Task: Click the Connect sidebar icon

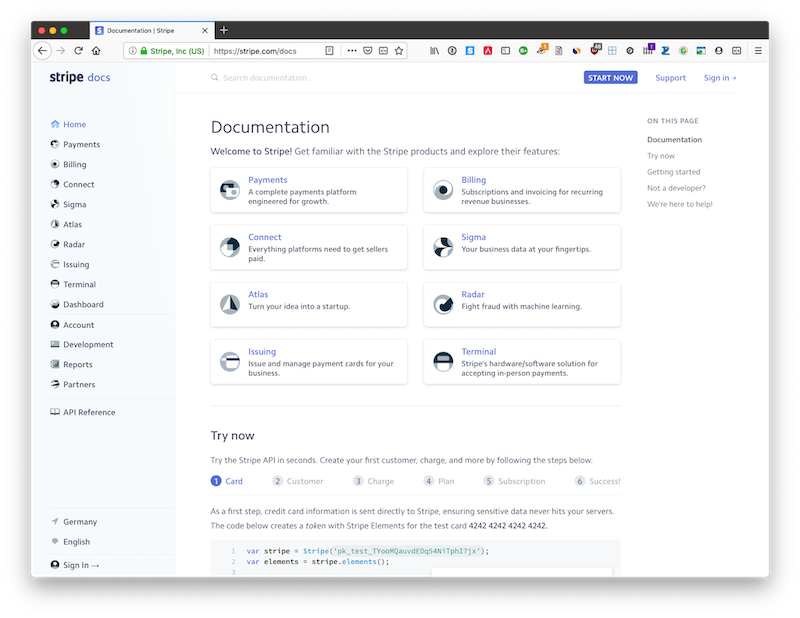Action: pos(55,184)
